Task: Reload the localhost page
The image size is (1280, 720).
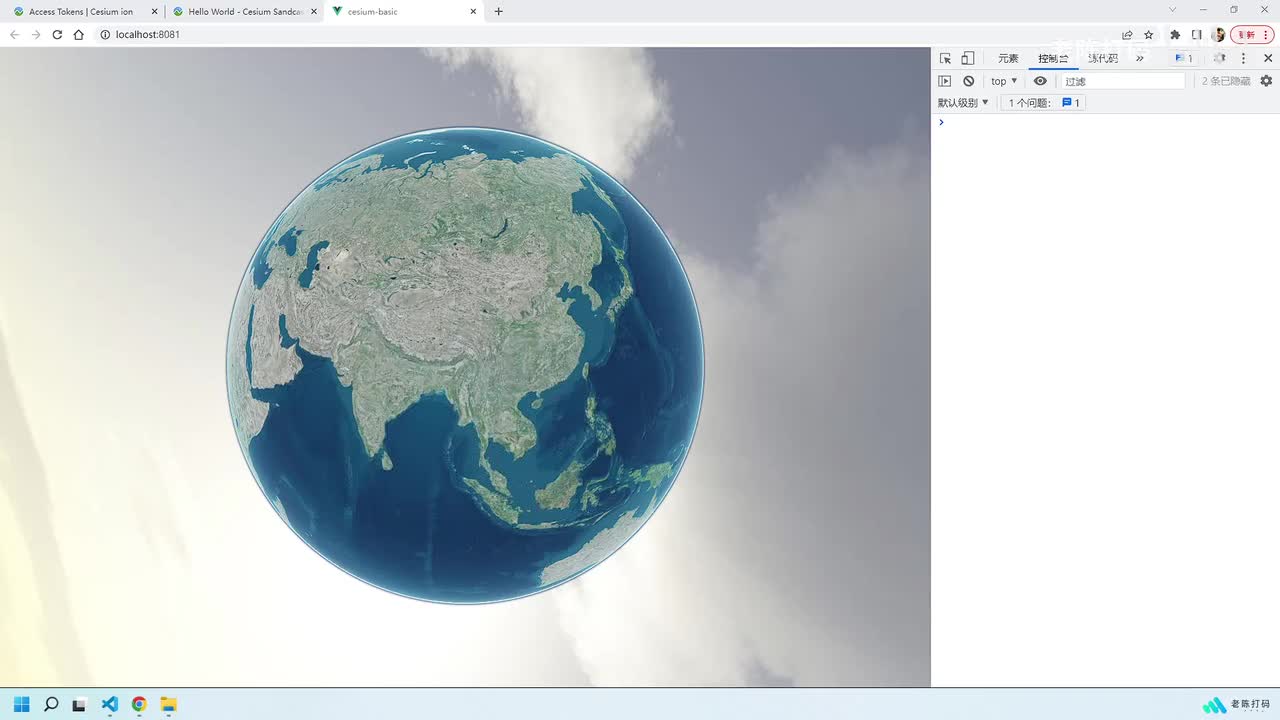Action: tap(57, 34)
